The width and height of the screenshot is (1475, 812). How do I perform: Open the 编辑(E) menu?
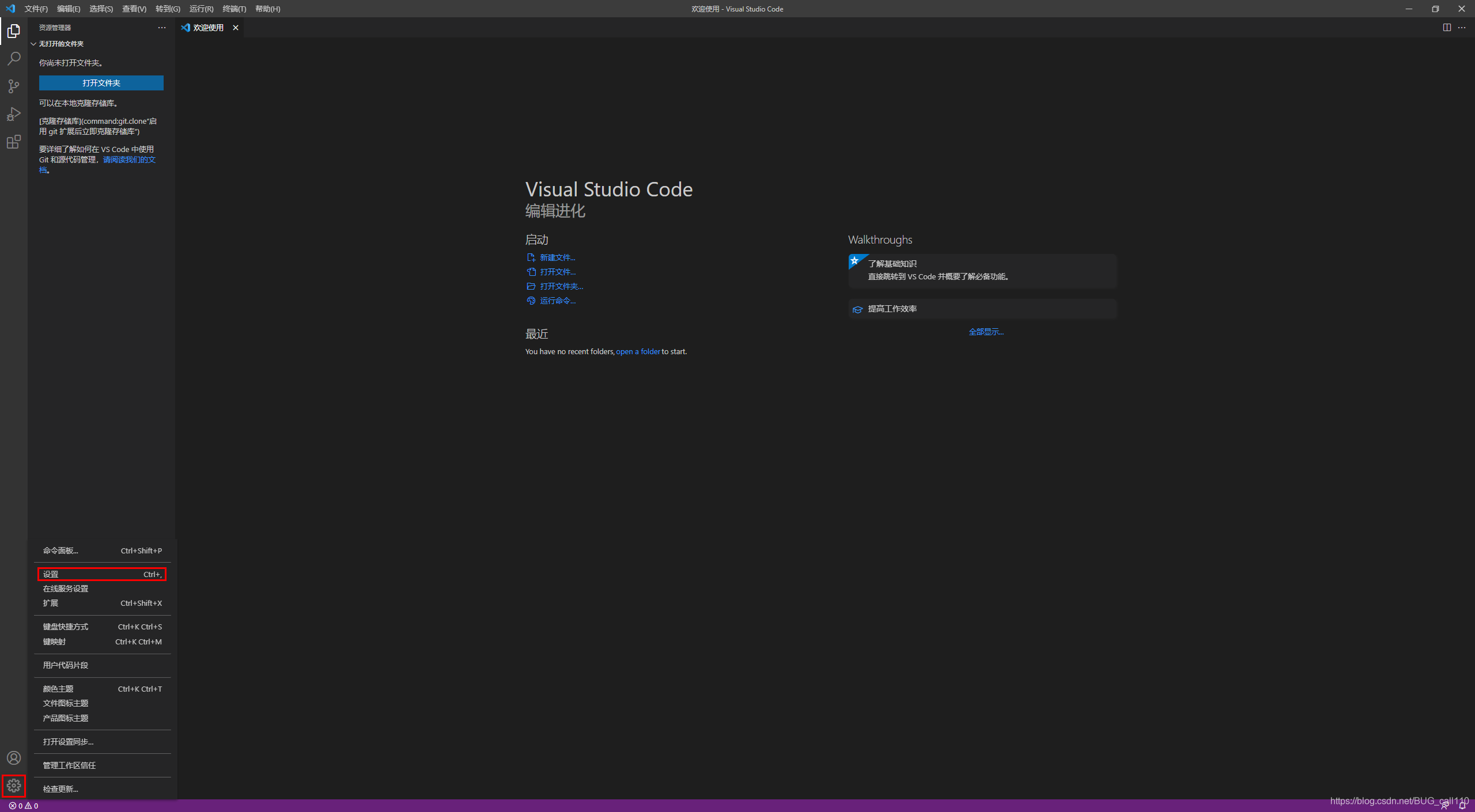[x=69, y=9]
